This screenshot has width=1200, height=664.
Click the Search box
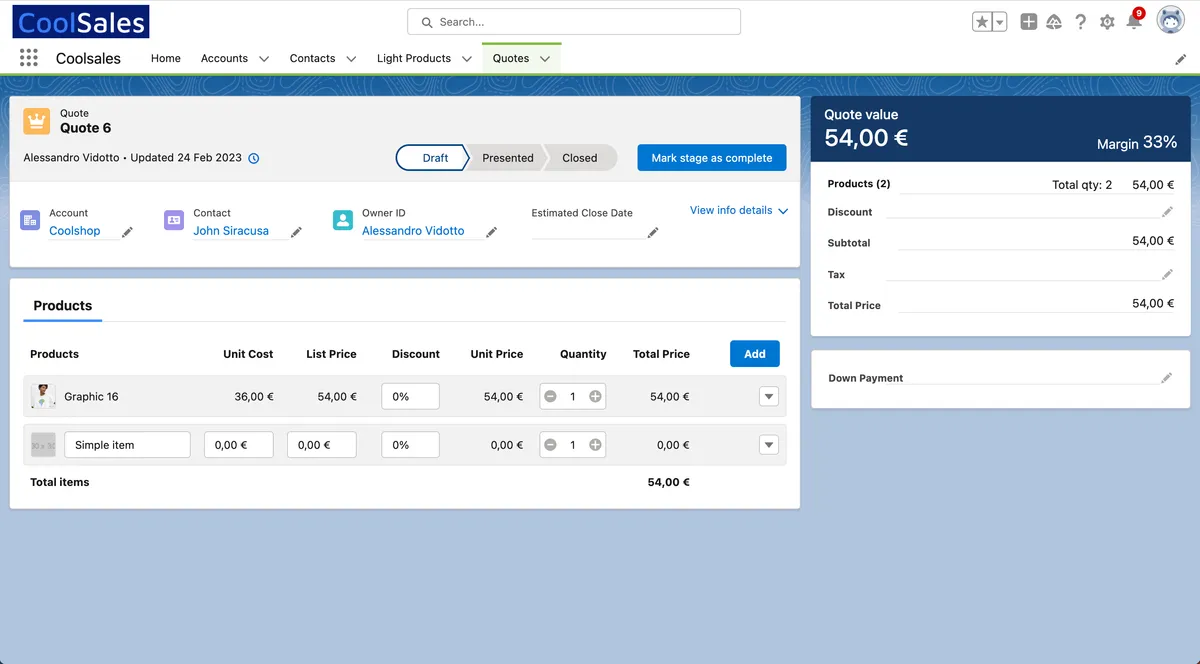[574, 22]
